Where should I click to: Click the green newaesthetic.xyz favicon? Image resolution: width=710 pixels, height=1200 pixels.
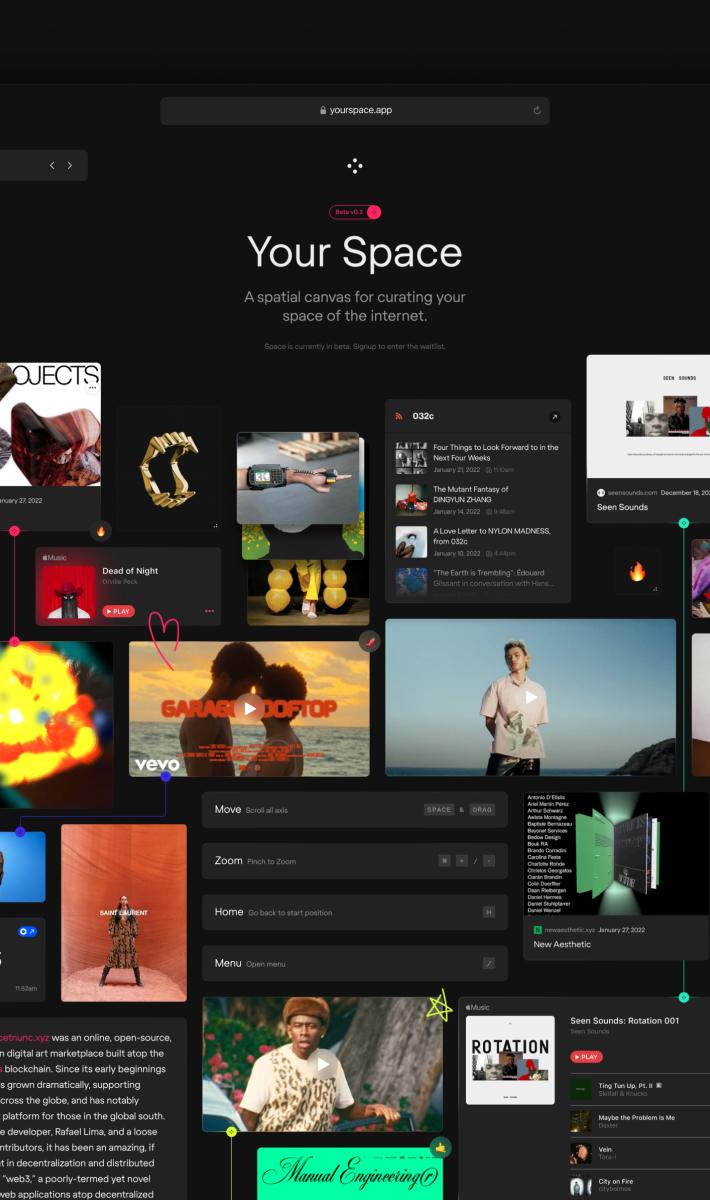[x=538, y=930]
